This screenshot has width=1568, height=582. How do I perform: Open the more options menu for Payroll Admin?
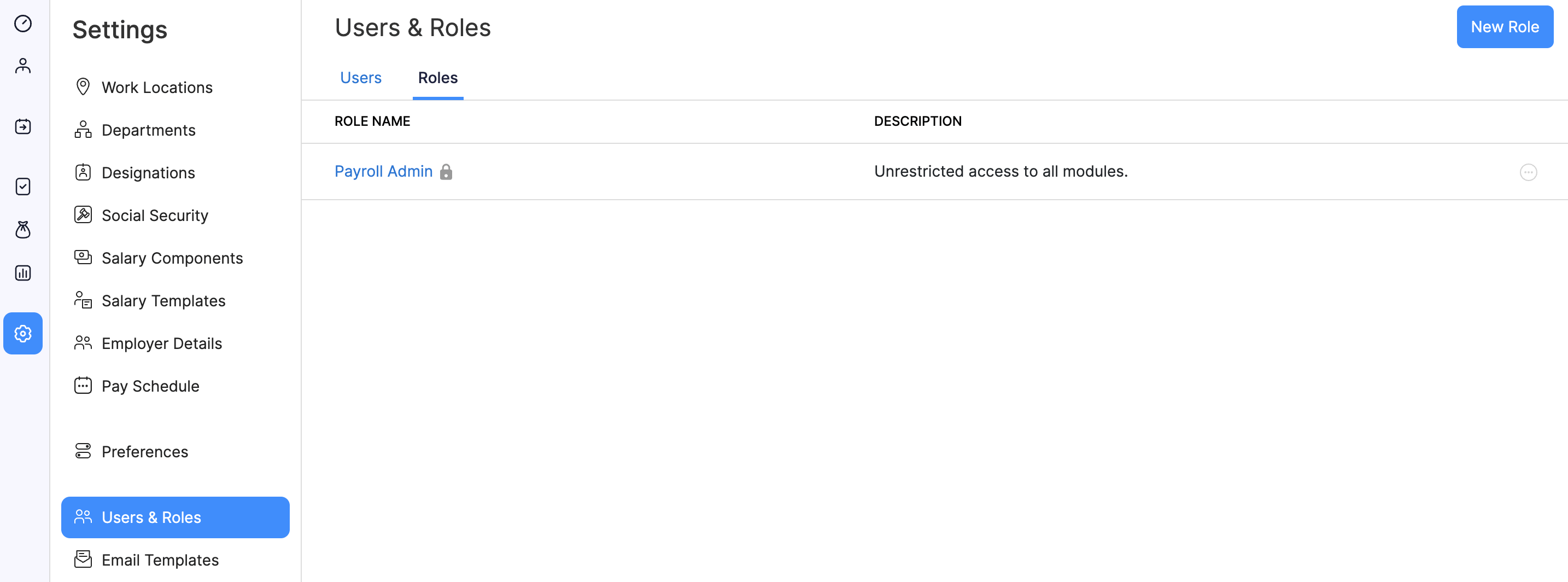pyautogui.click(x=1528, y=172)
